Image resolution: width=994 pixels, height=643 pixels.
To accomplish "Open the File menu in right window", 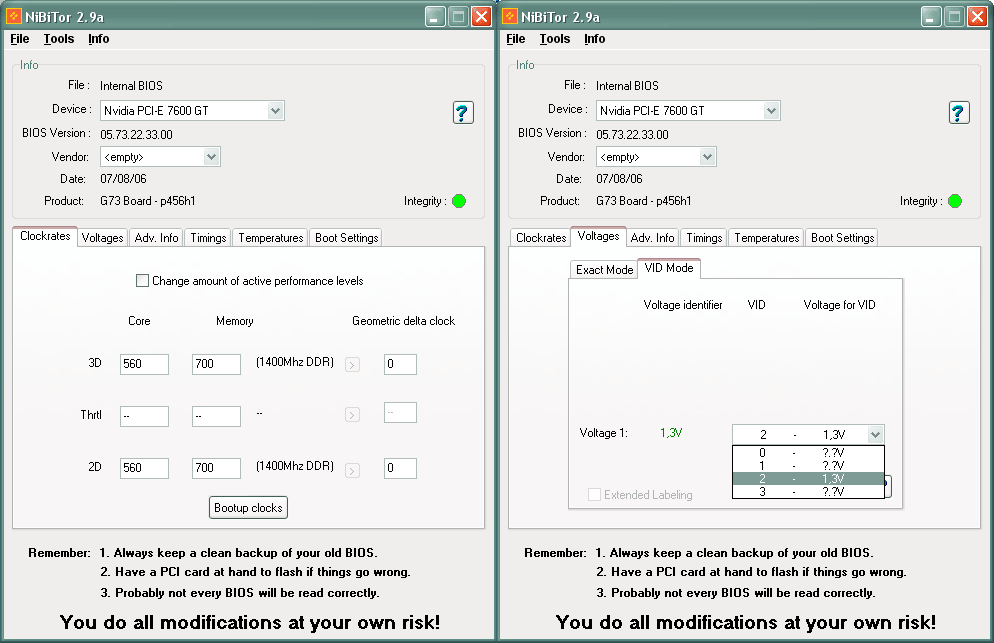I will pos(515,39).
